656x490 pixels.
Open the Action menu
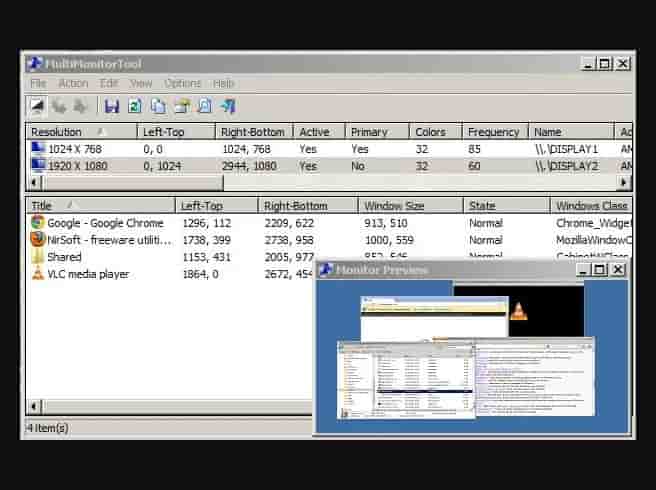pos(73,83)
